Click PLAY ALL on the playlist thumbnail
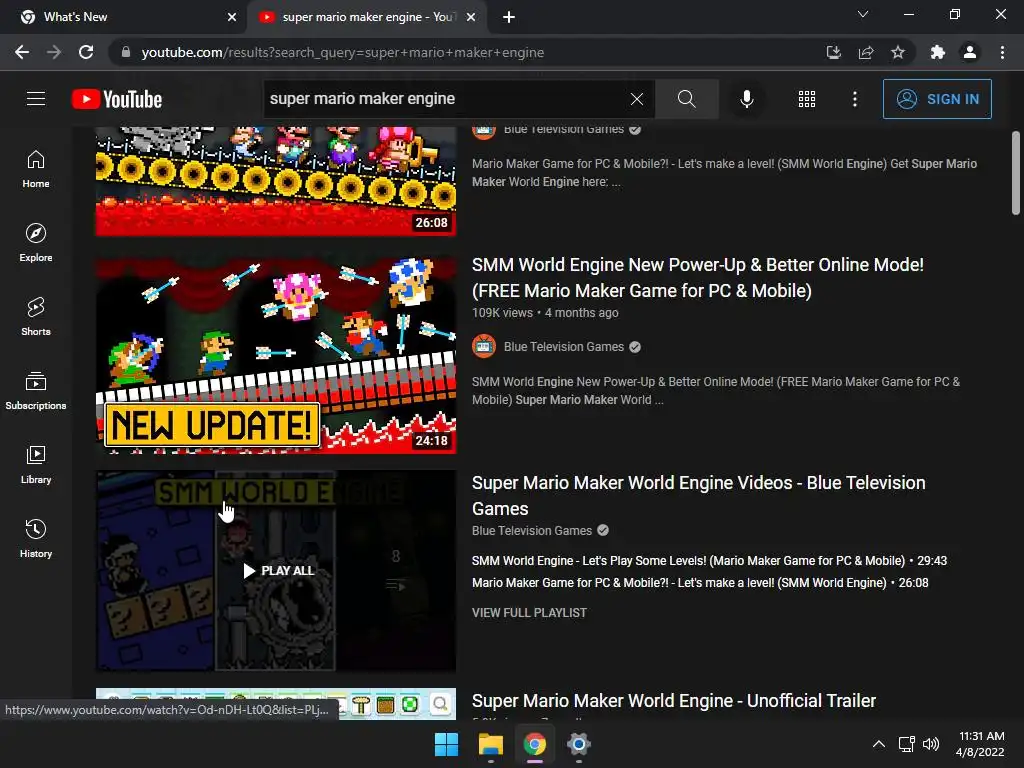This screenshot has width=1024, height=768. (x=279, y=571)
